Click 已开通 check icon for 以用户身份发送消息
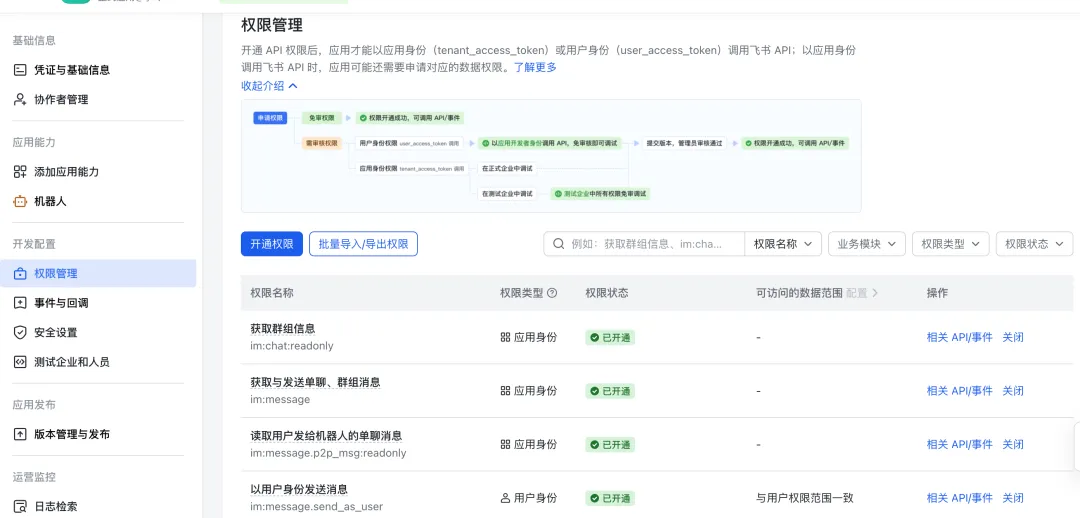1080x518 pixels. coord(594,498)
